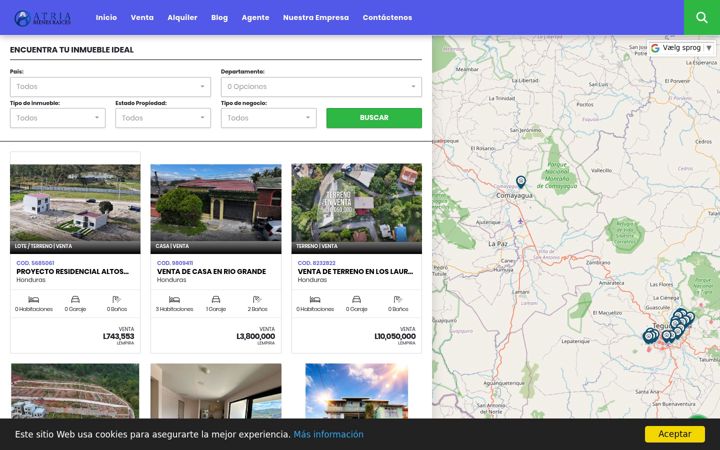Click the LOTE / TERRENO | VENTA tag

(43, 246)
